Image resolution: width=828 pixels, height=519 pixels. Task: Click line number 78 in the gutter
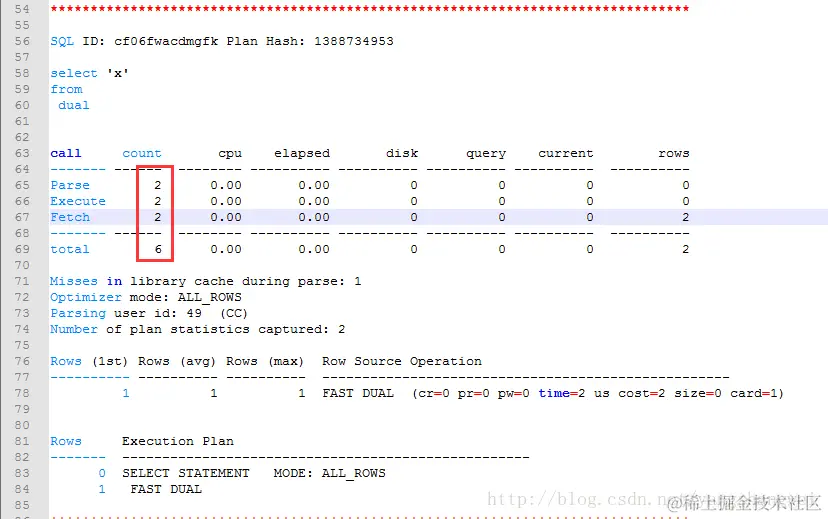pos(22,393)
